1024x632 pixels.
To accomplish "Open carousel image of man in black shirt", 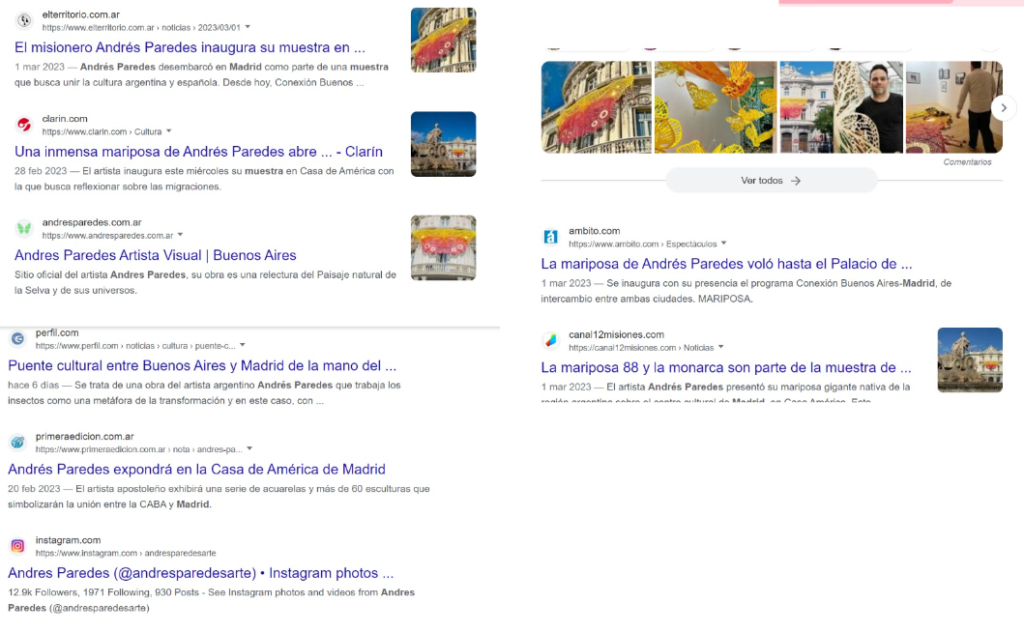I will click(x=841, y=108).
